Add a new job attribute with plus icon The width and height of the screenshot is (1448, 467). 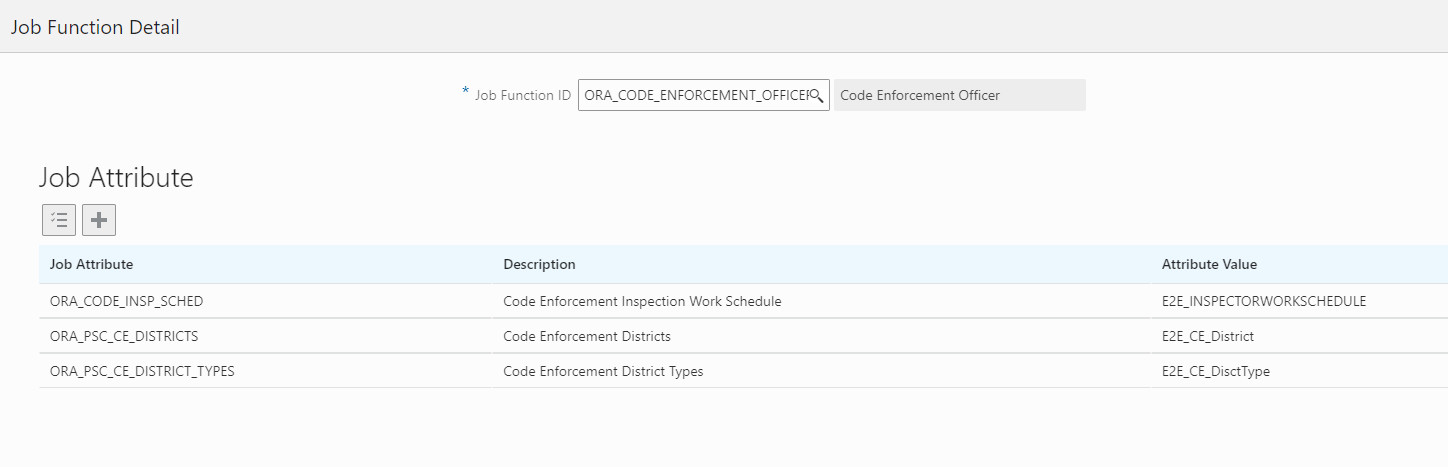99,220
